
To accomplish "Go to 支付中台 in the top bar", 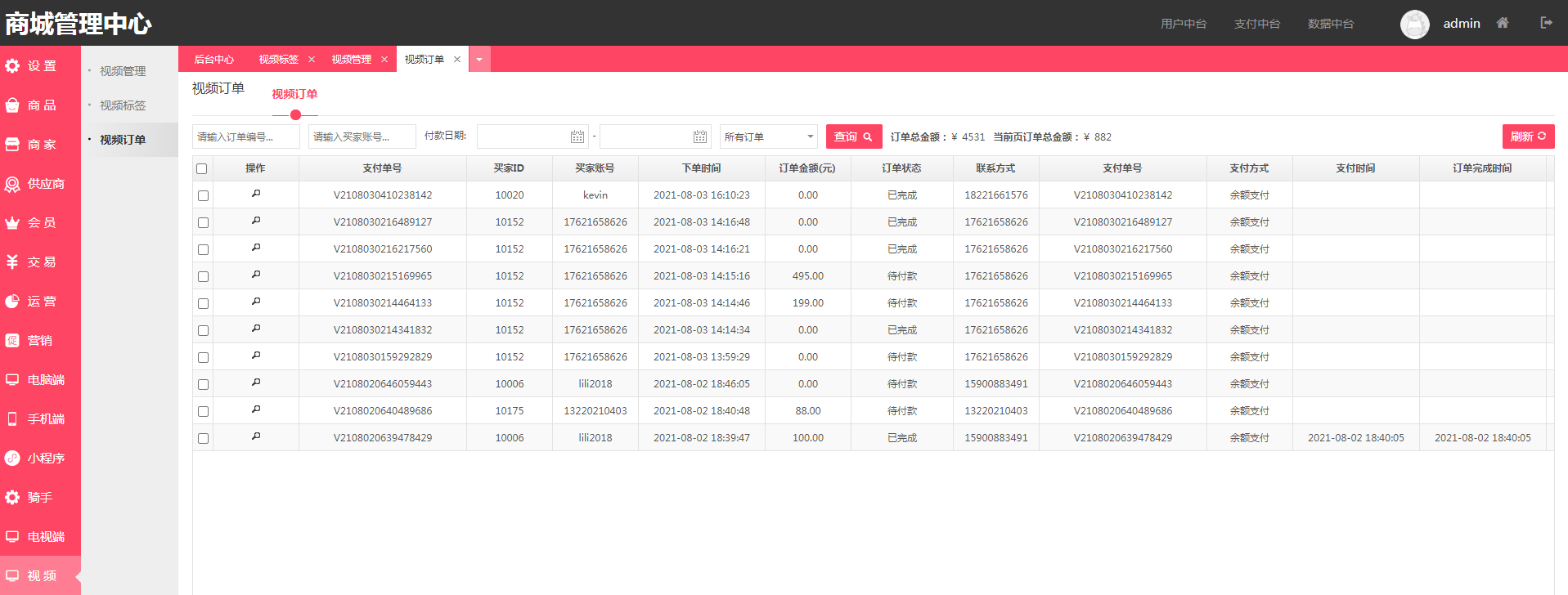I will point(1257,24).
